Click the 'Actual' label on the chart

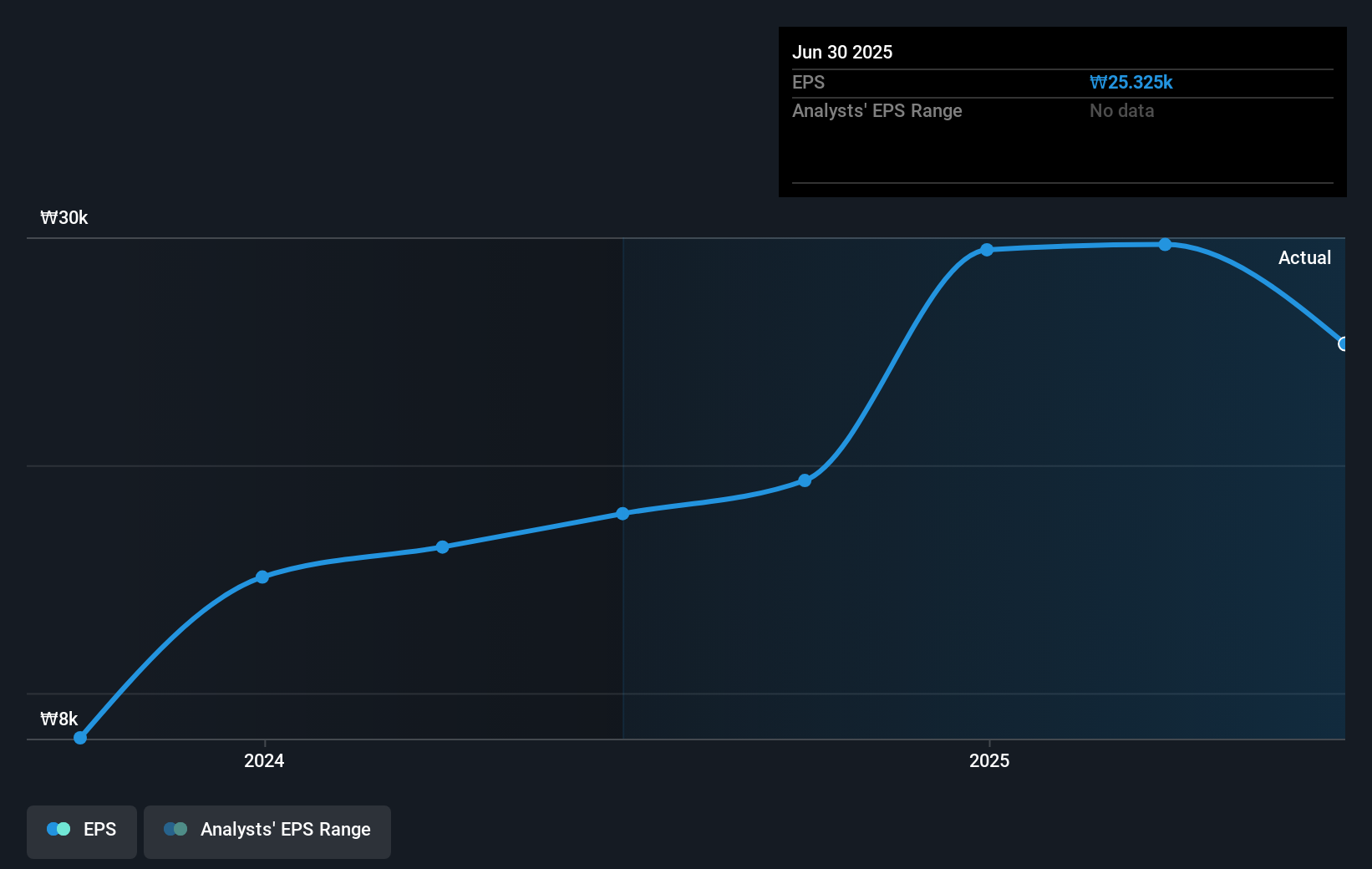(1304, 257)
